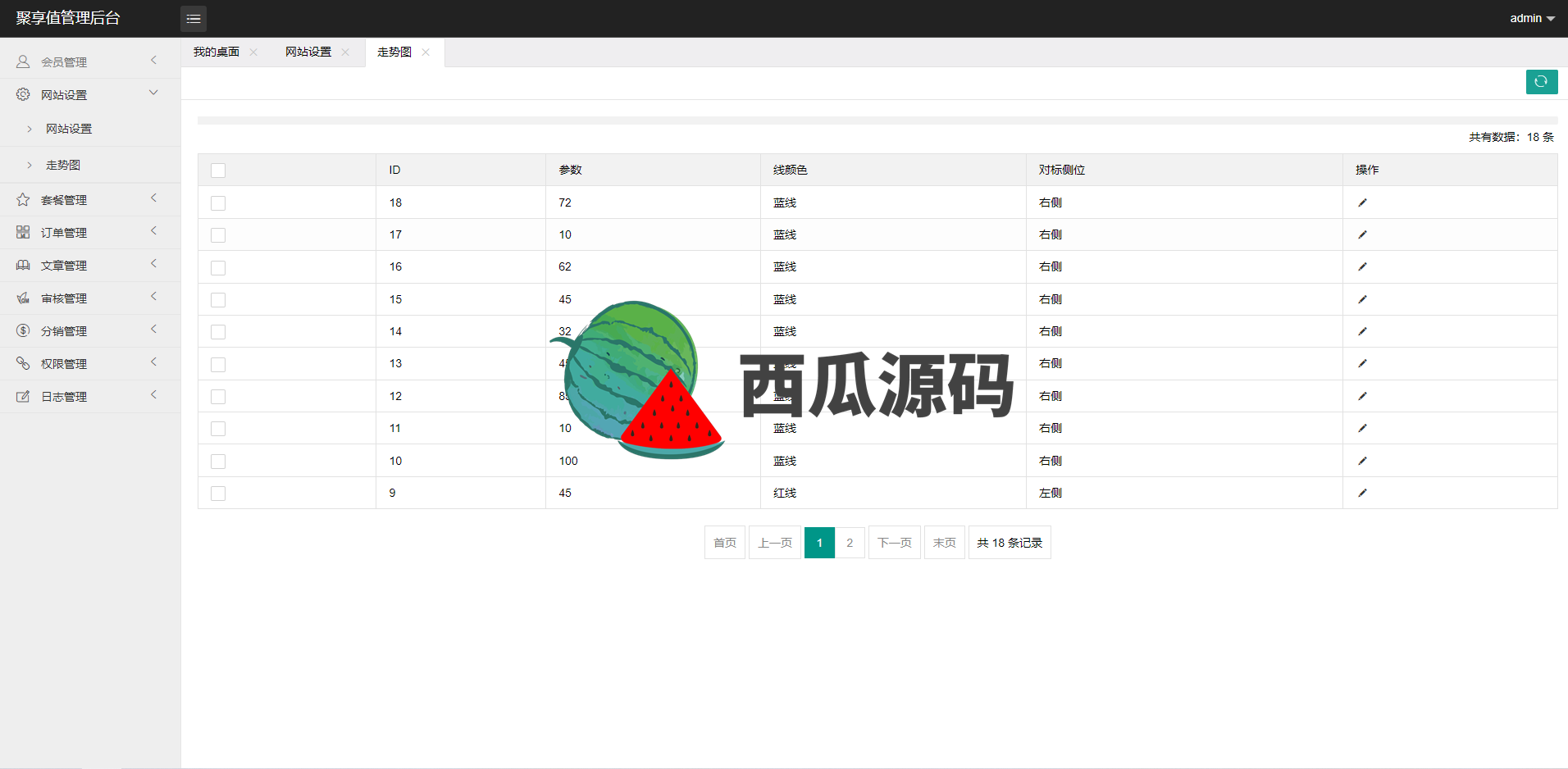Go to pagination page 2
The image size is (1568, 769).
850,542
